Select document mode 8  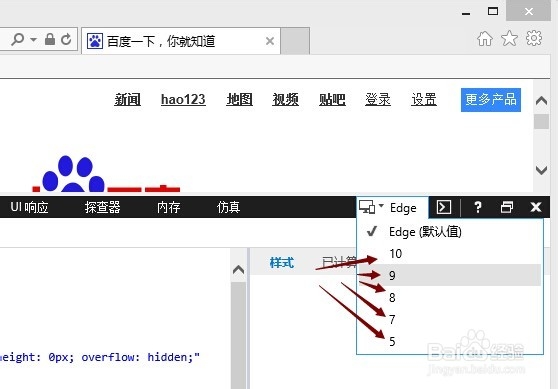pos(449,297)
